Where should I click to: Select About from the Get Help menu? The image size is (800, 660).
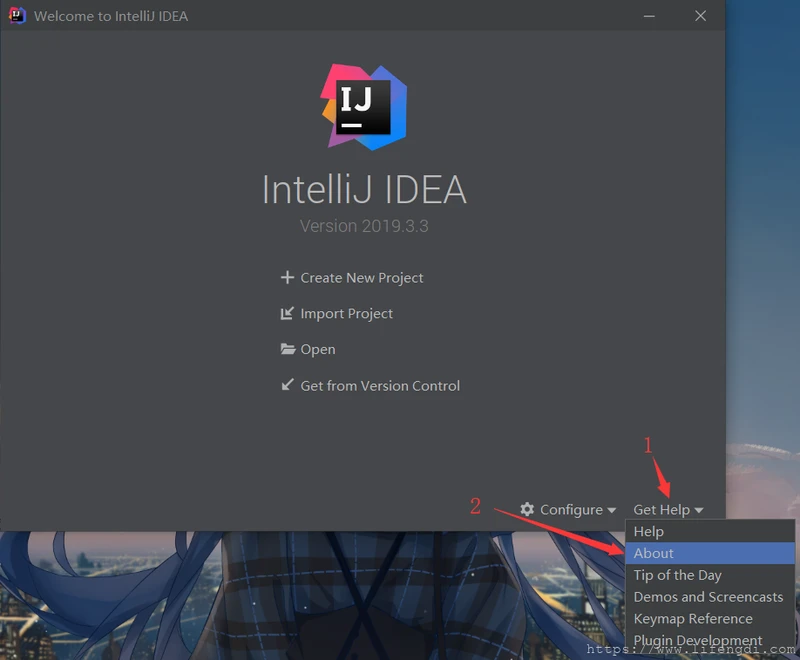pos(654,553)
